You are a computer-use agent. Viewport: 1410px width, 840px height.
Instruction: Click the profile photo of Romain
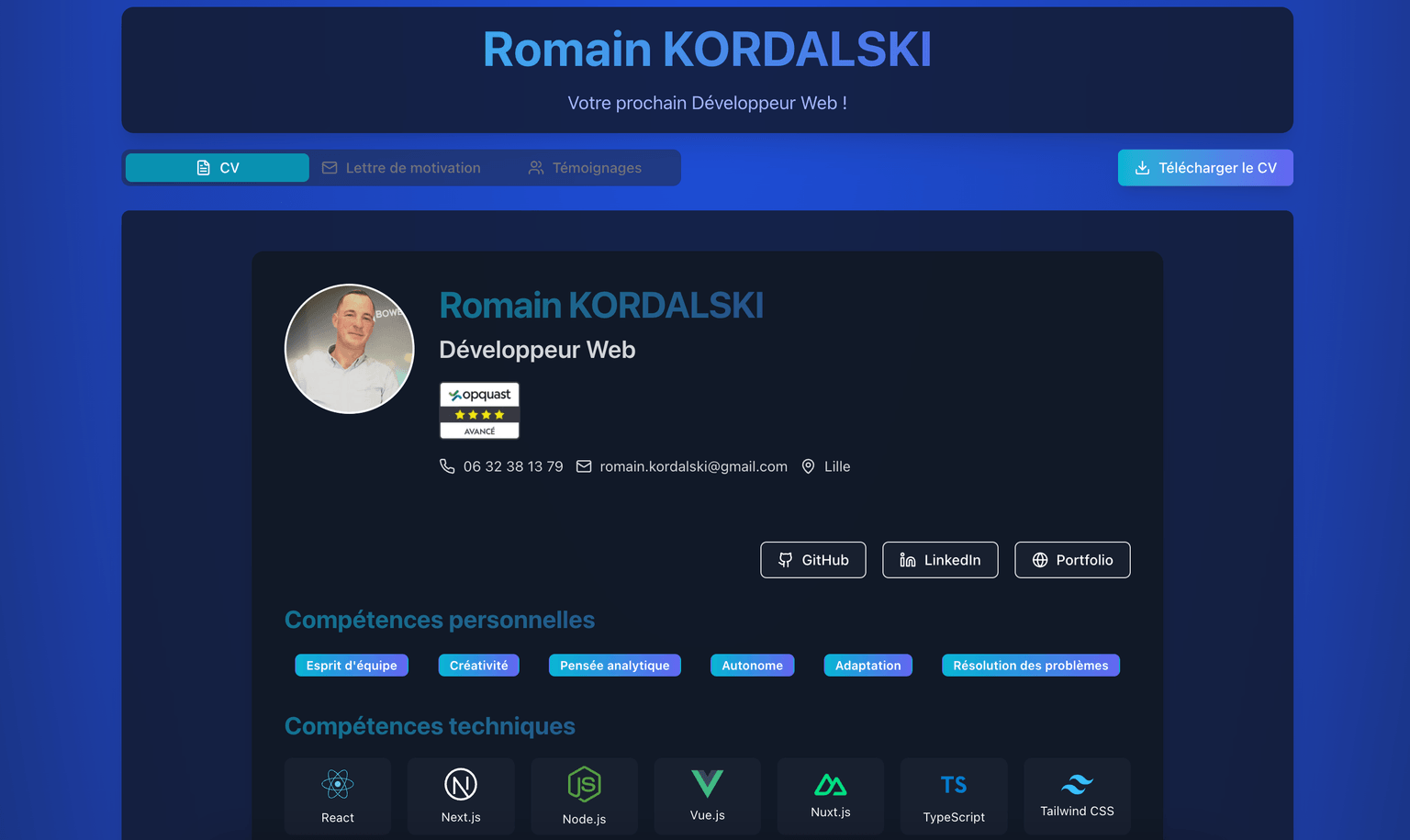point(350,349)
